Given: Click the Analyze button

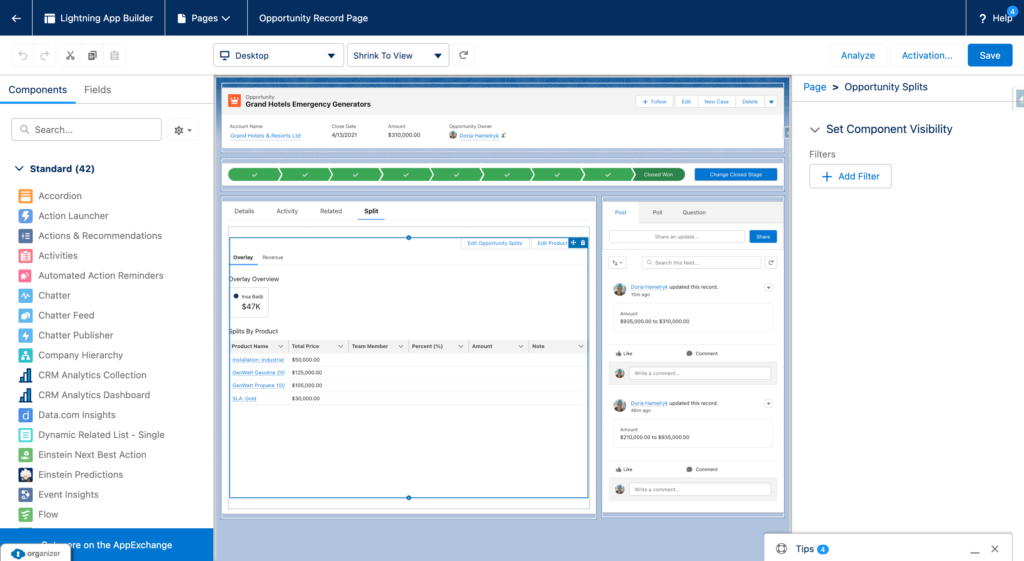Looking at the screenshot, I should (x=857, y=56).
